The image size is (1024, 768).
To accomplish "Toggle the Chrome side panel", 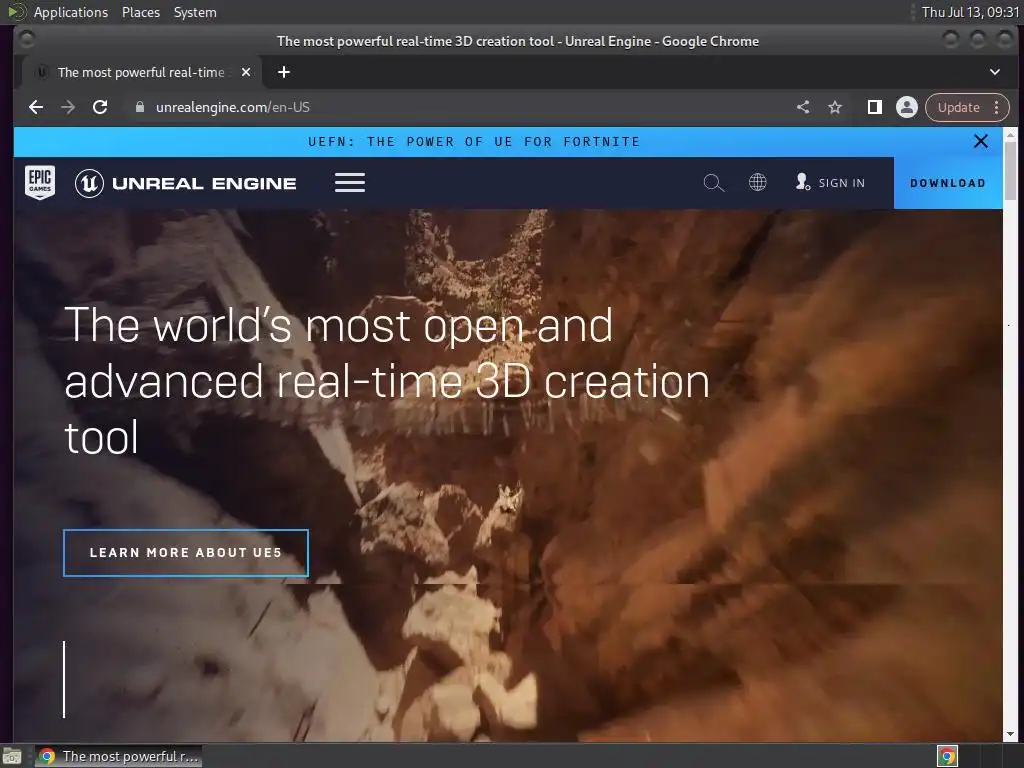I will tap(874, 107).
